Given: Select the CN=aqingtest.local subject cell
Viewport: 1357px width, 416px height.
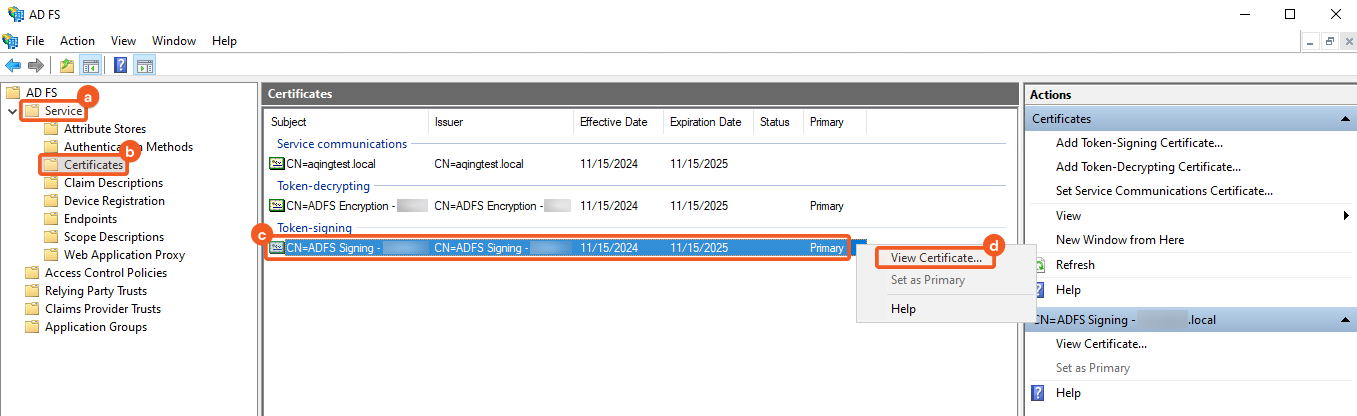Looking at the screenshot, I should tap(331, 163).
